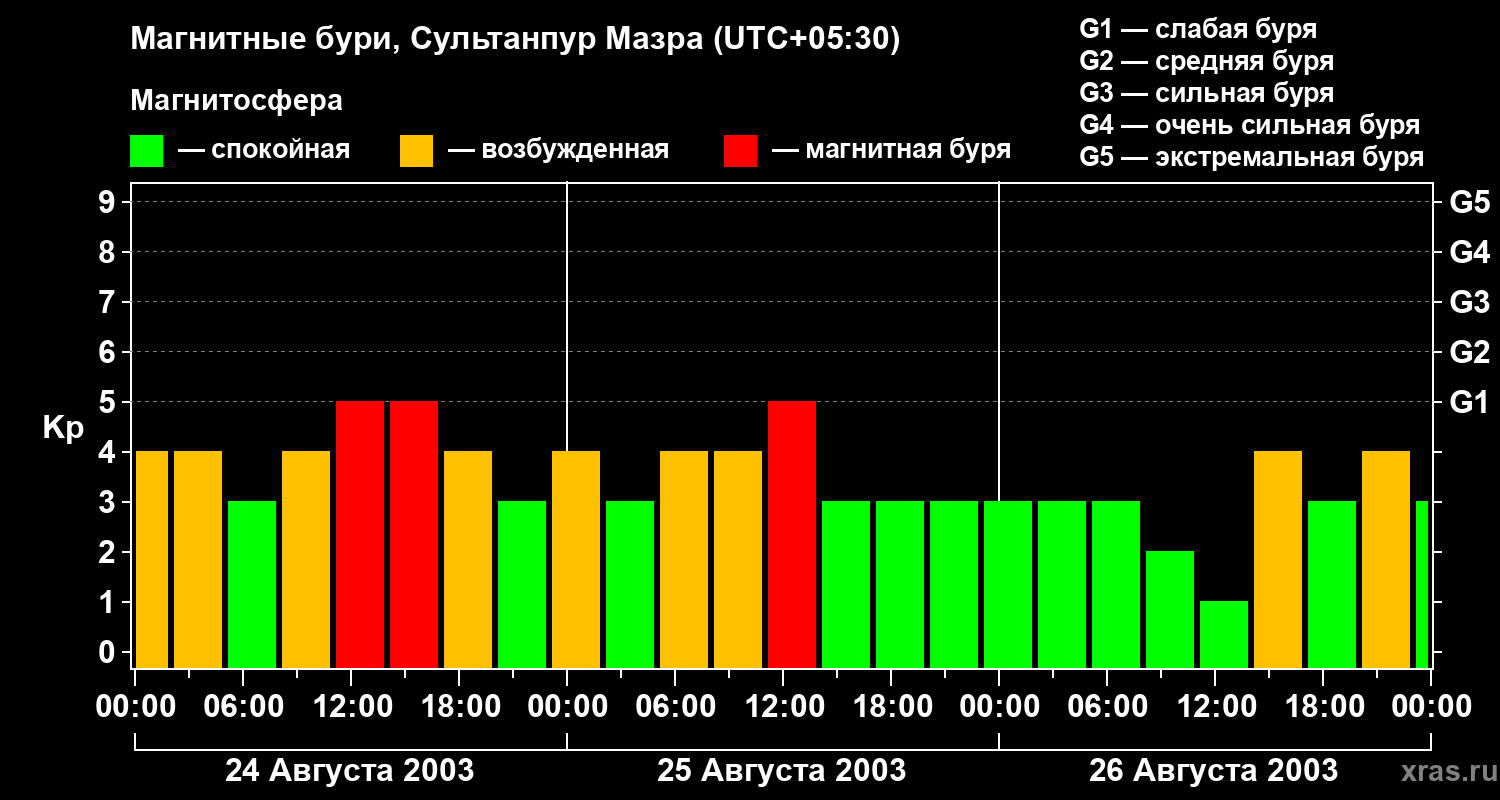This screenshot has height=800, width=1500.
Task: Click the red 'магнитная буря' legend swatch
Action: tap(741, 151)
